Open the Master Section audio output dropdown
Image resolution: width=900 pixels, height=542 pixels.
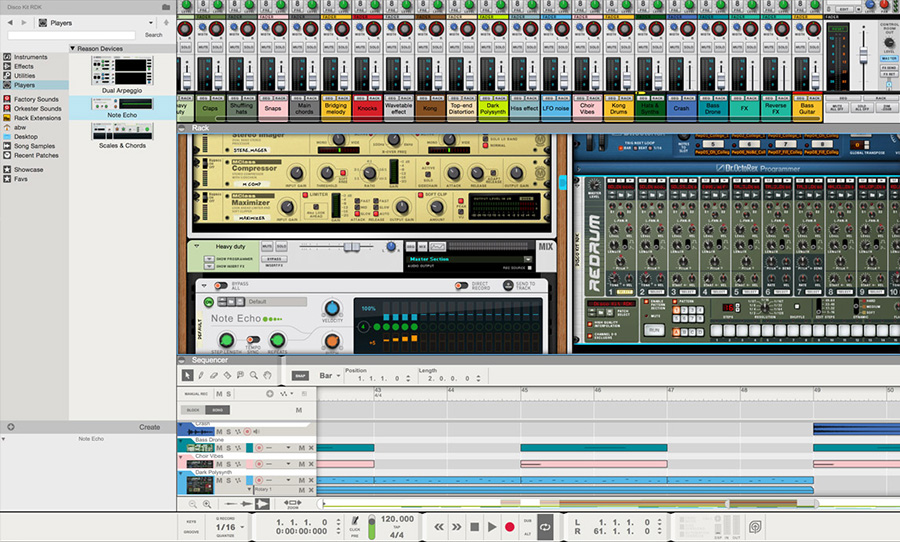(x=528, y=260)
